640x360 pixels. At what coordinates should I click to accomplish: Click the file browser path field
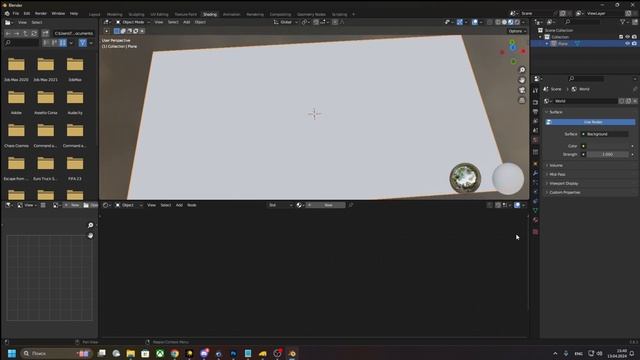pos(74,33)
